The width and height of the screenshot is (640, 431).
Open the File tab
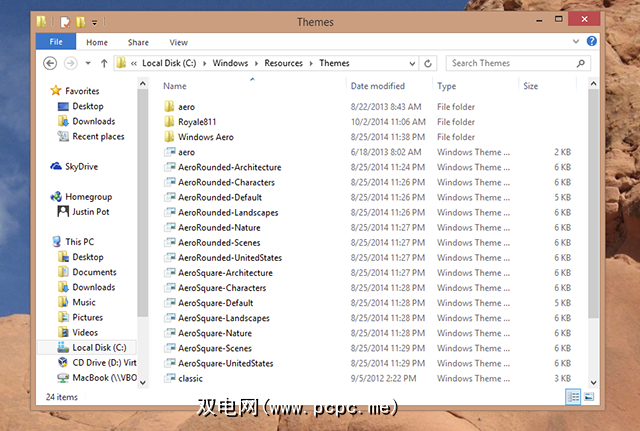click(x=56, y=42)
